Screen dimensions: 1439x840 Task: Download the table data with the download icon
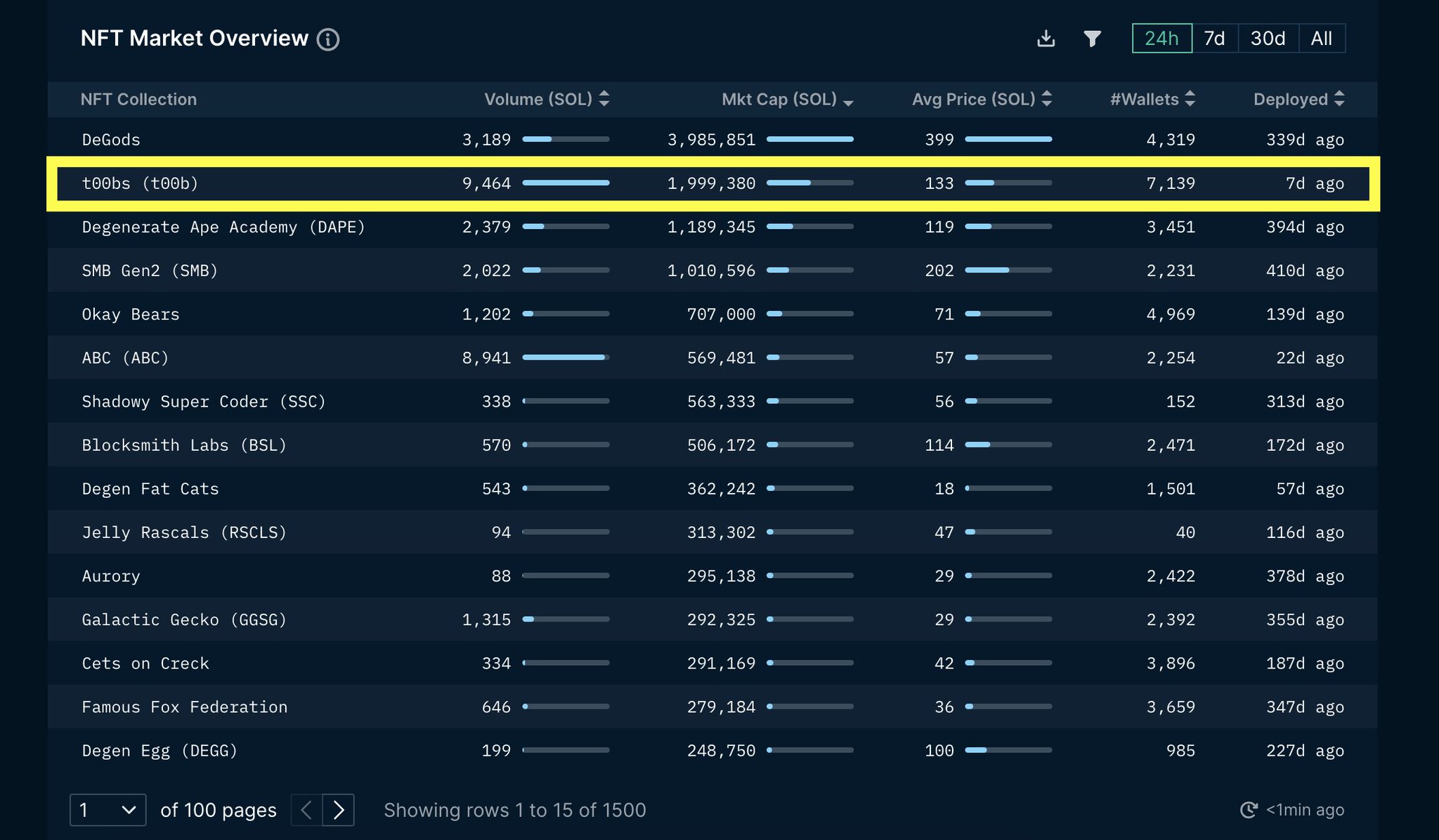click(1046, 39)
